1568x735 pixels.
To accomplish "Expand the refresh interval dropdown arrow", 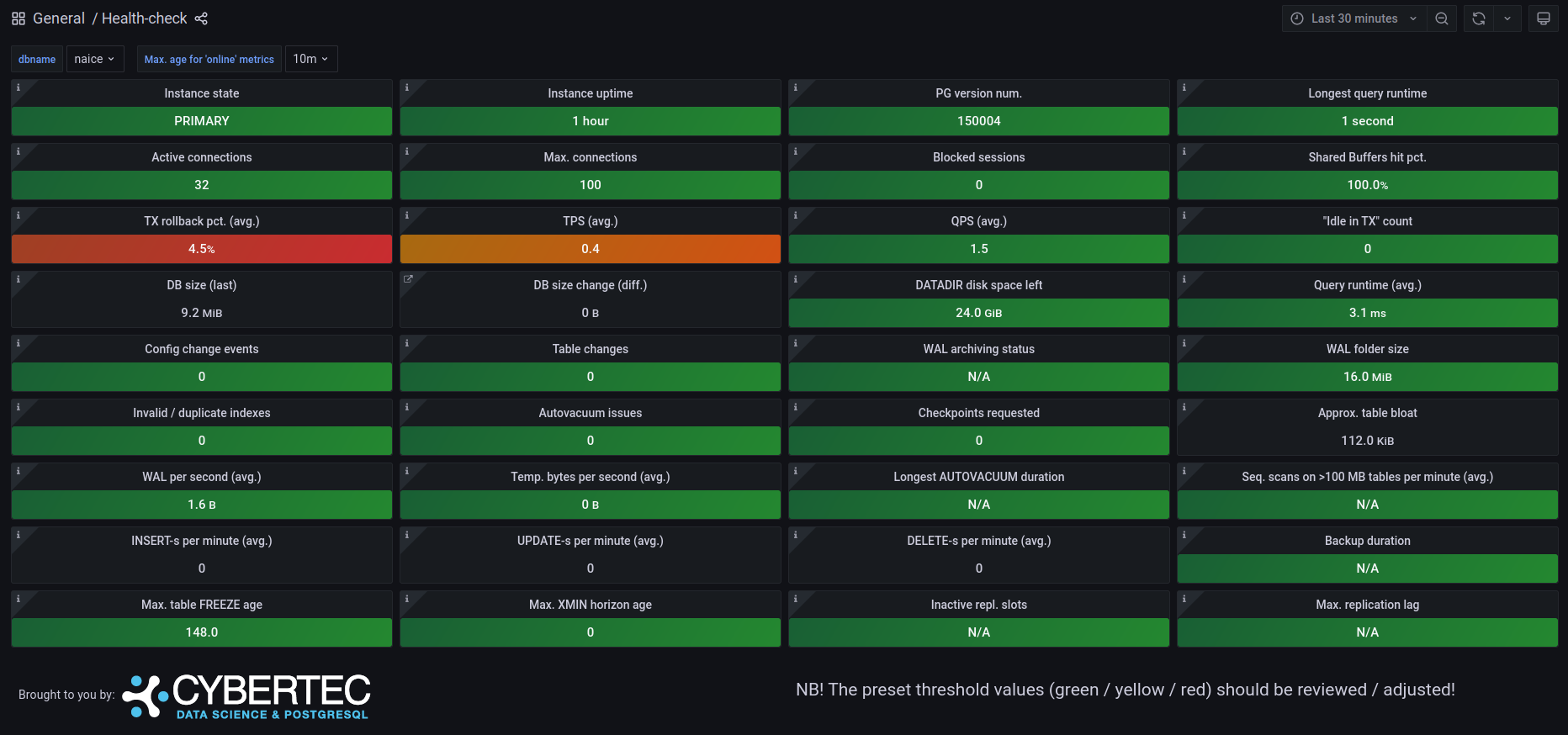I will click(x=1507, y=19).
